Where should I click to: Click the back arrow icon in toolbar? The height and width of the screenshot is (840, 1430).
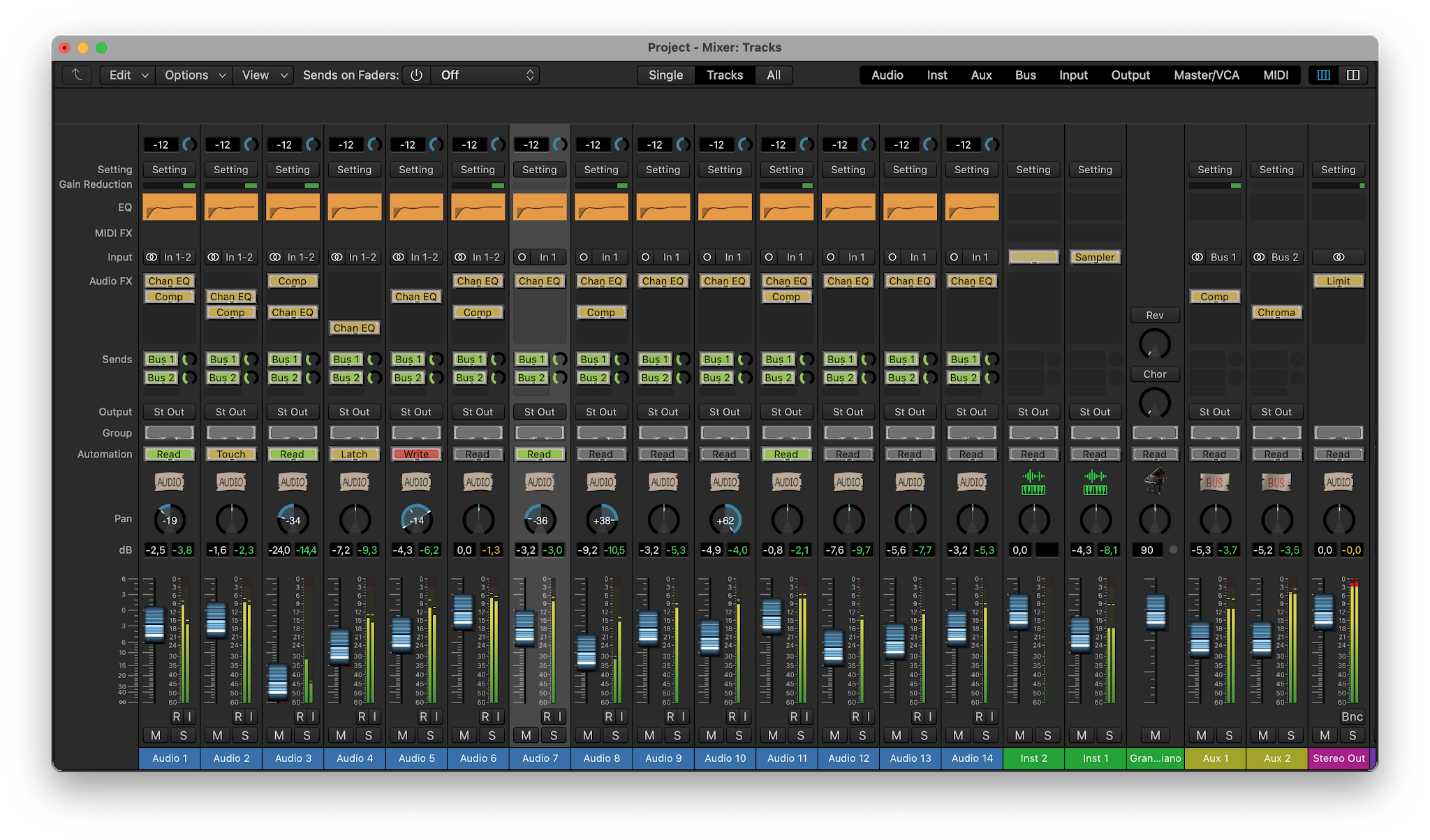77,75
